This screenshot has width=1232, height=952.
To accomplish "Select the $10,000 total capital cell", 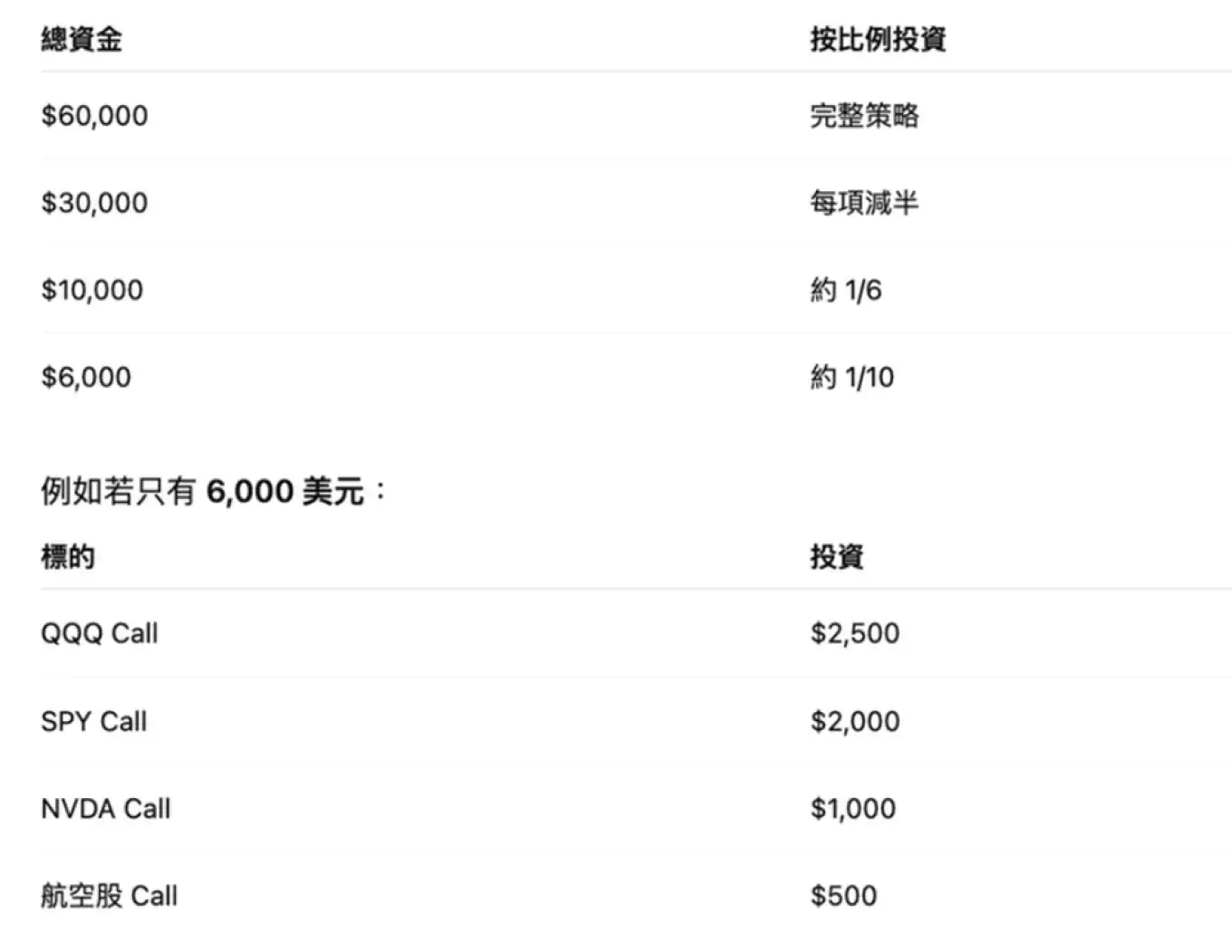I will pyautogui.click(x=91, y=290).
